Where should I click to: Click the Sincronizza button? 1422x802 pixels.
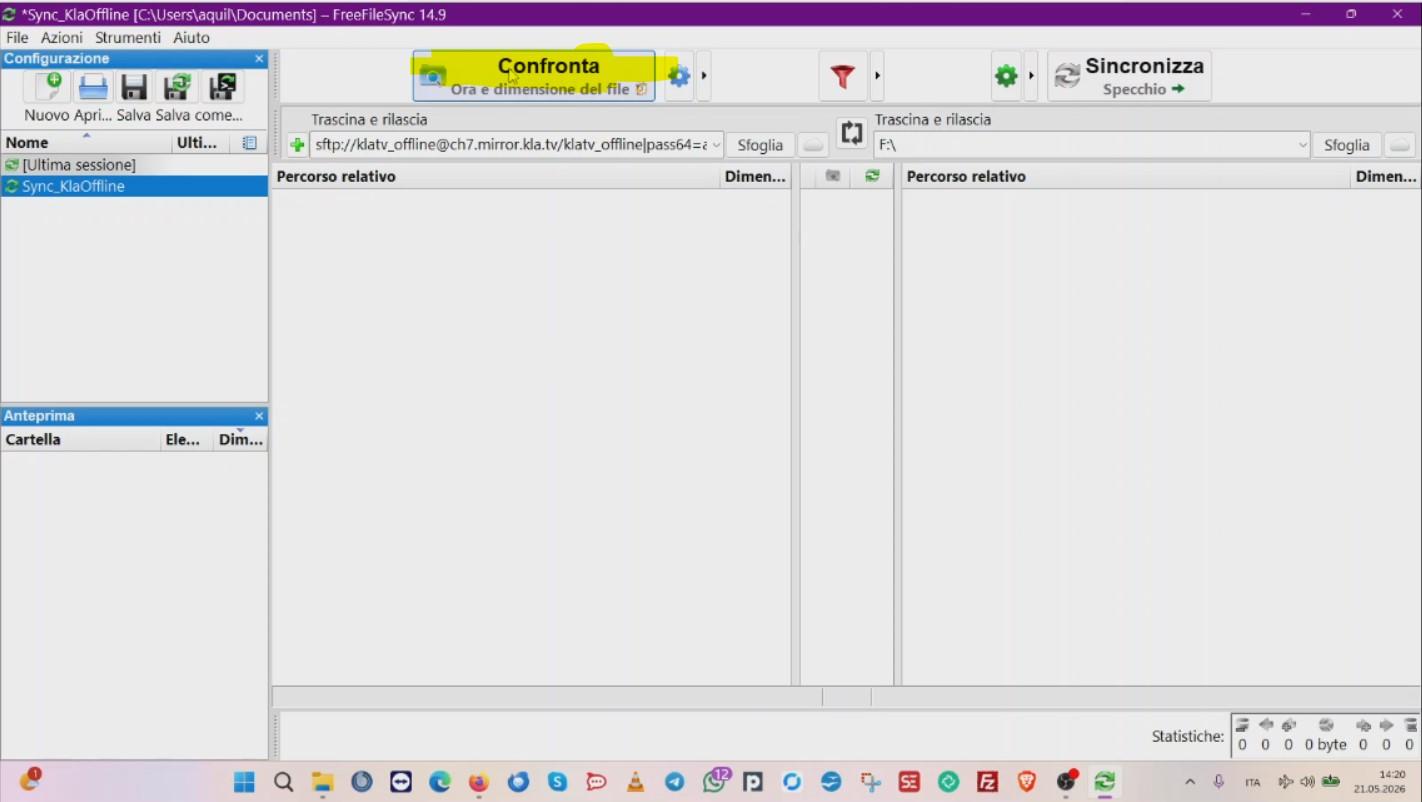click(x=1129, y=76)
